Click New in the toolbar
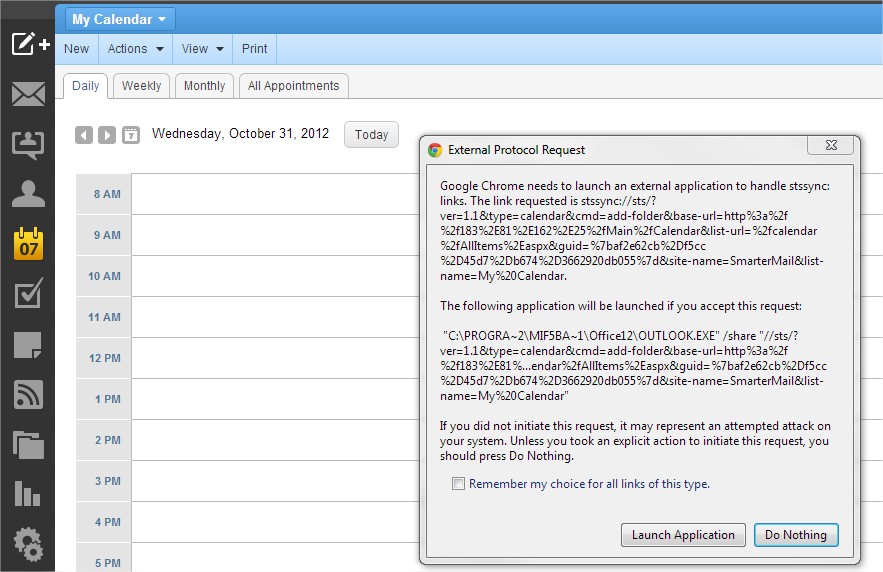This screenshot has width=883, height=572. click(x=77, y=49)
